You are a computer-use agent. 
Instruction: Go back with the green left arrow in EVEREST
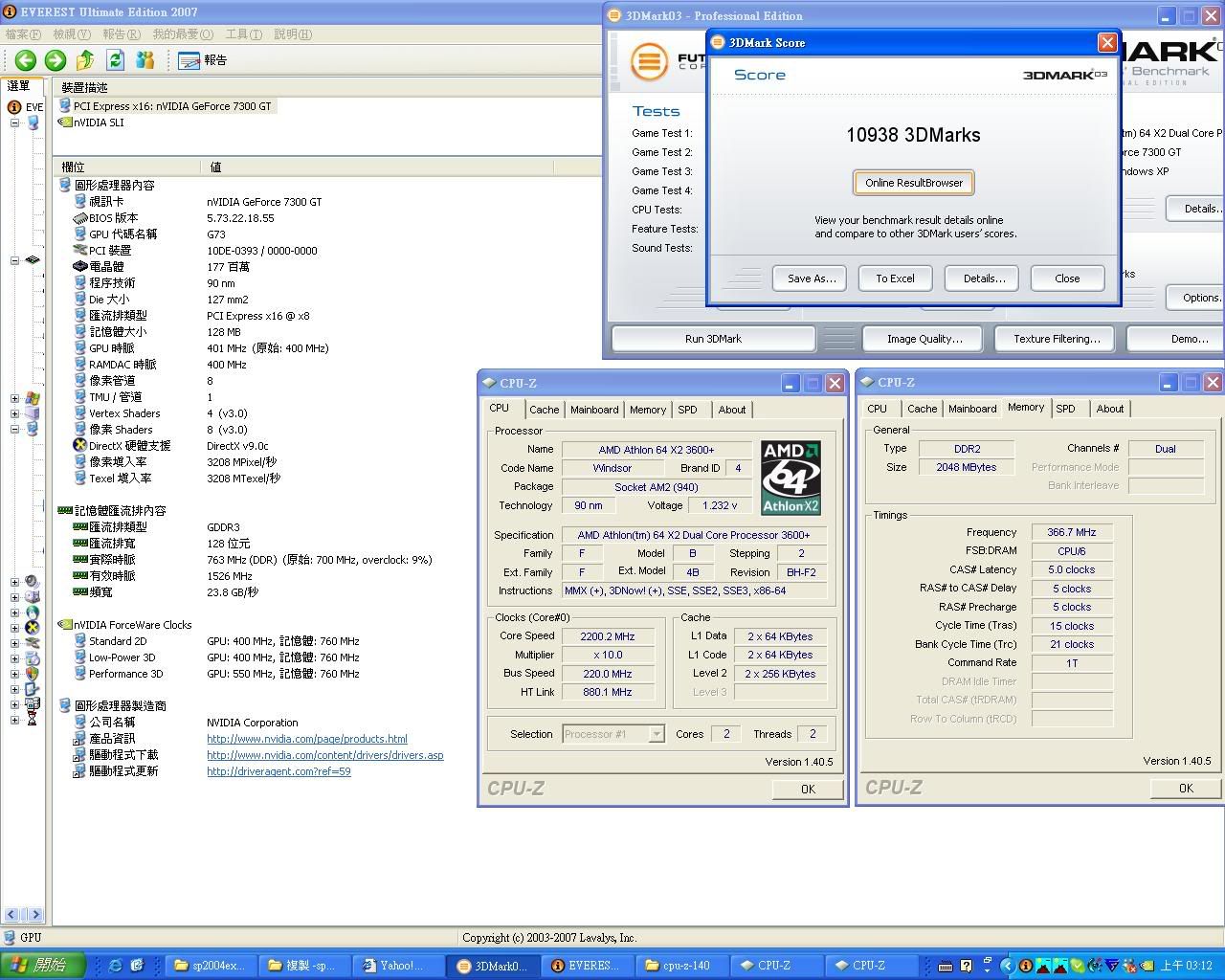pyautogui.click(x=26, y=60)
